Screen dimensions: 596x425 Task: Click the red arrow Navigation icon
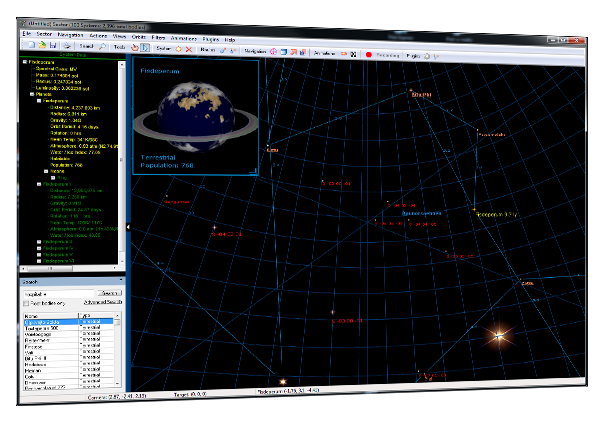293,52
